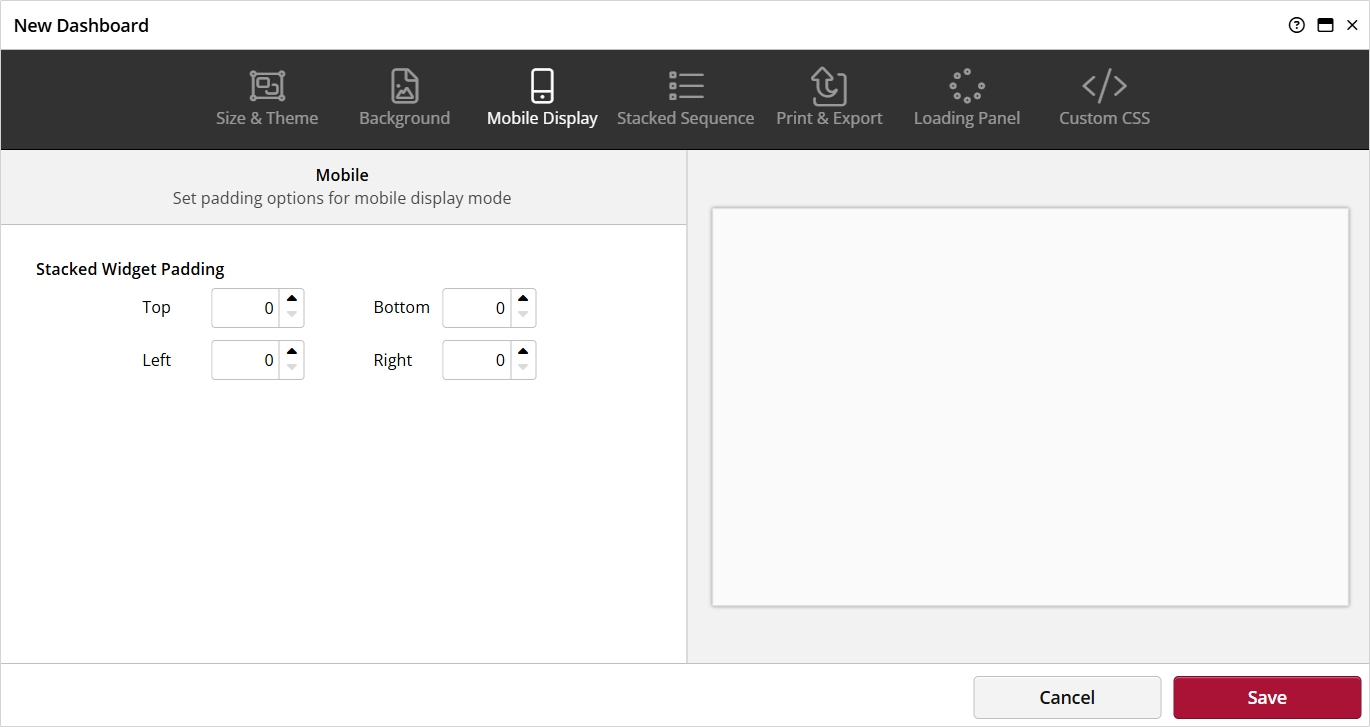Increase the Bottom padding value

[x=523, y=299]
